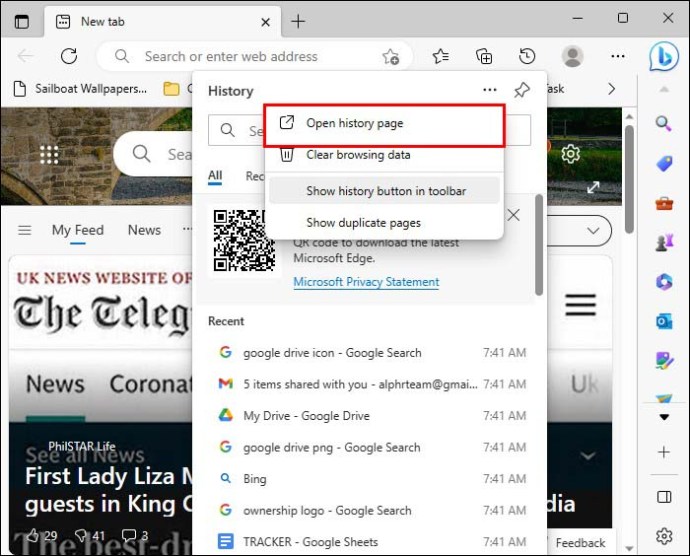
Task: Click the history panel scrollbar
Action: pos(539,245)
